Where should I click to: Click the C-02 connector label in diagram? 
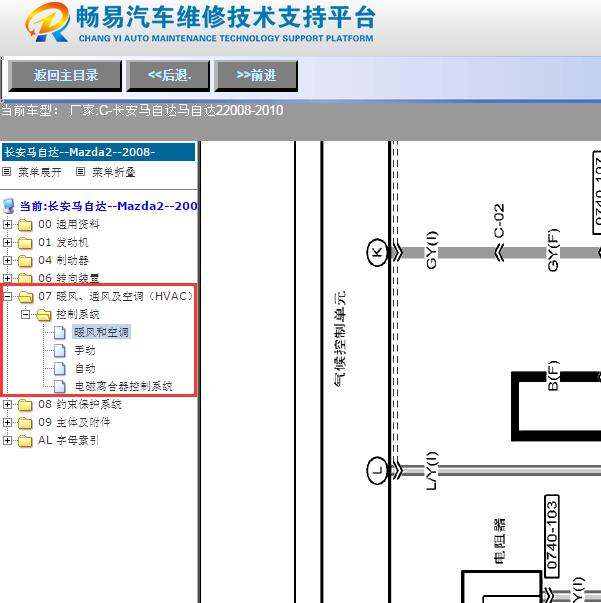tap(499, 221)
